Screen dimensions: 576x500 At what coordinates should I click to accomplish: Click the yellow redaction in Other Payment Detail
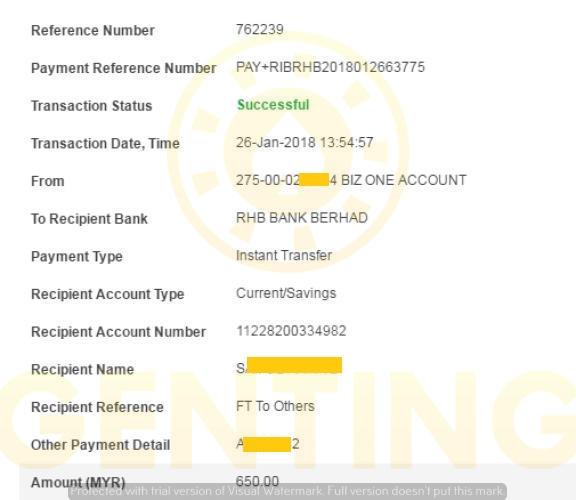[x=267, y=444]
